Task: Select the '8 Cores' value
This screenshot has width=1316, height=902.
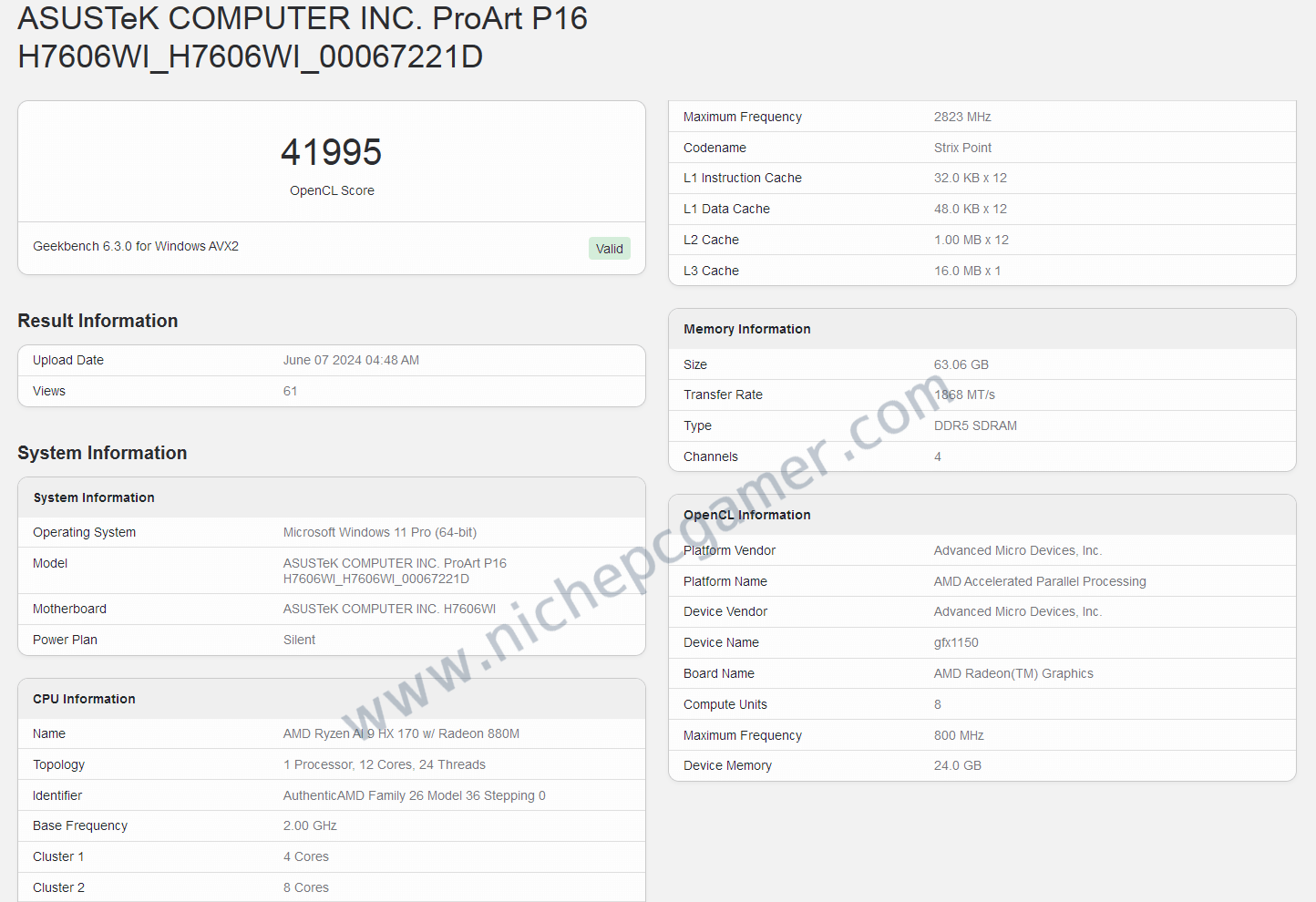Action: tap(306, 887)
